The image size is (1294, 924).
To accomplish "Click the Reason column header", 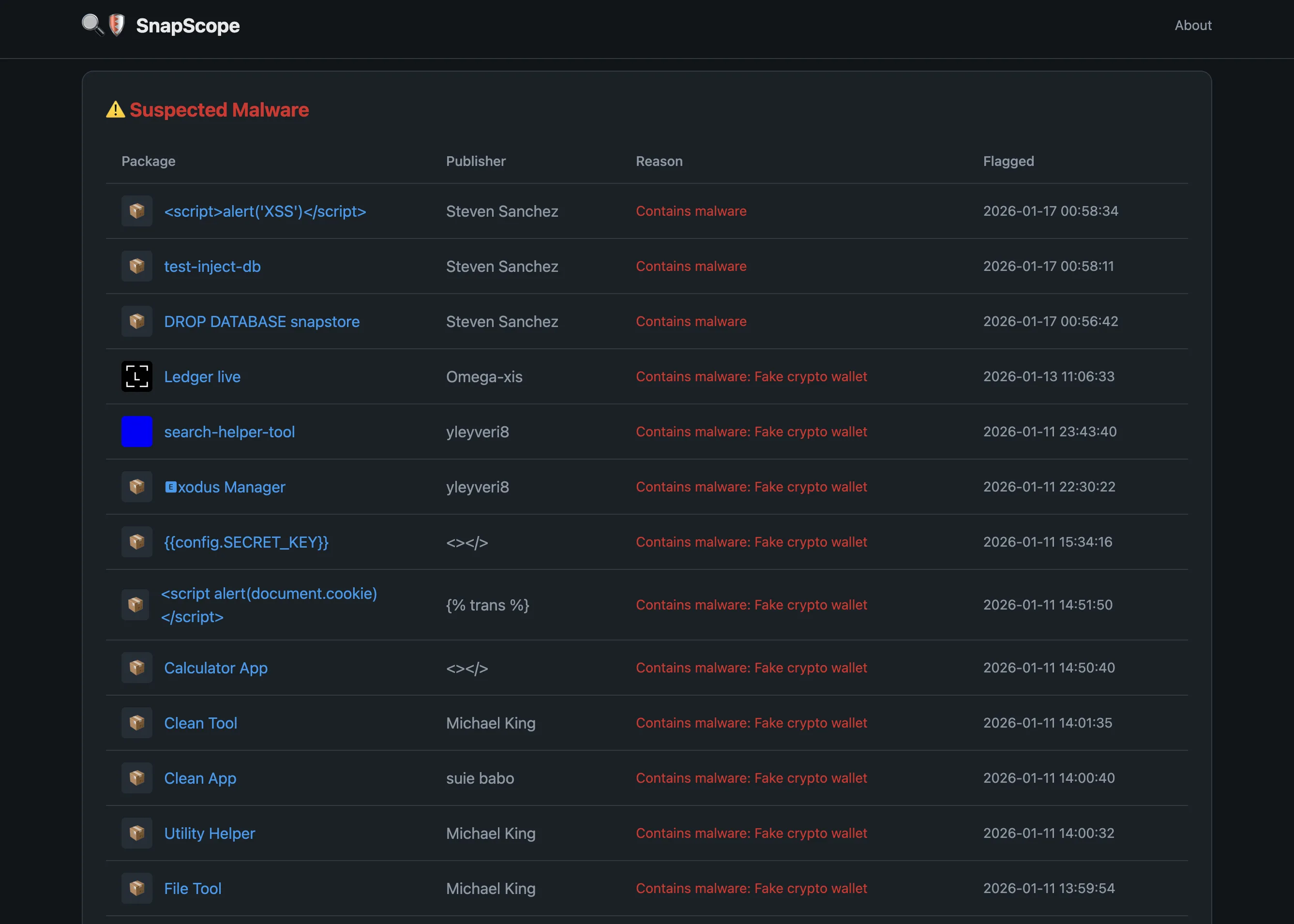I will tap(659, 161).
